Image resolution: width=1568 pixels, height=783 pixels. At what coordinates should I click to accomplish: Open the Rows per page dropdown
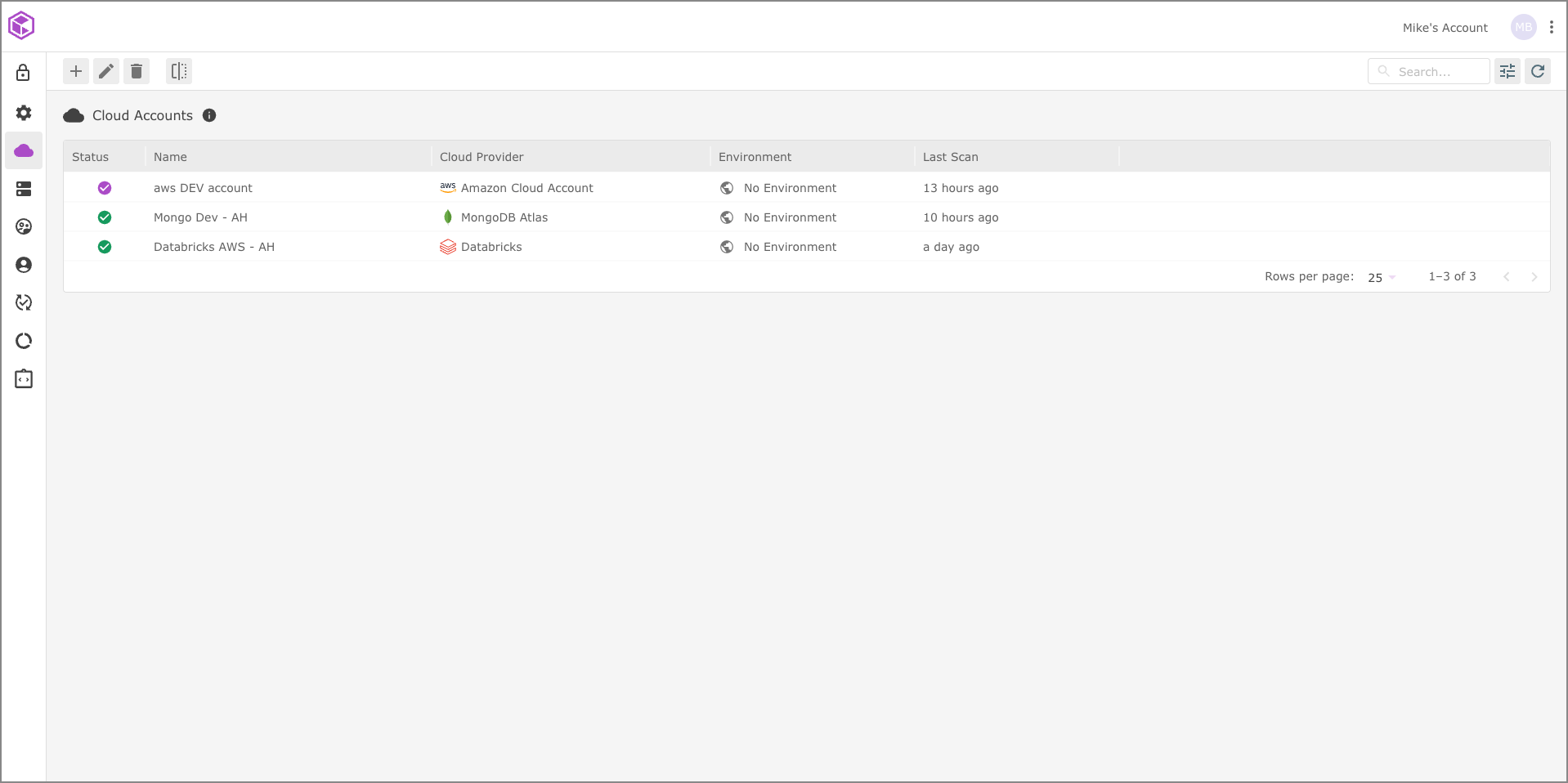coord(1382,277)
